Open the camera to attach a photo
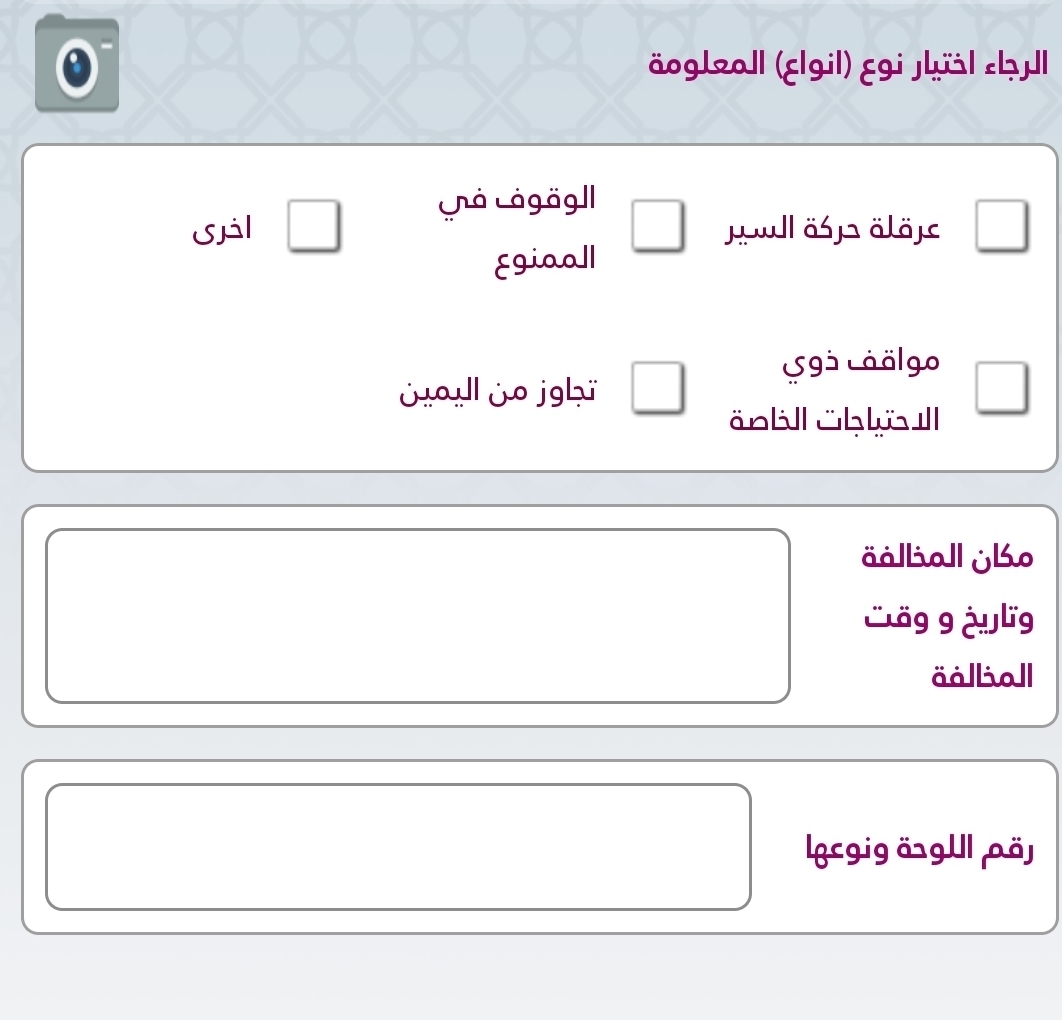Viewport: 1062px width, 1020px height. tap(77, 63)
